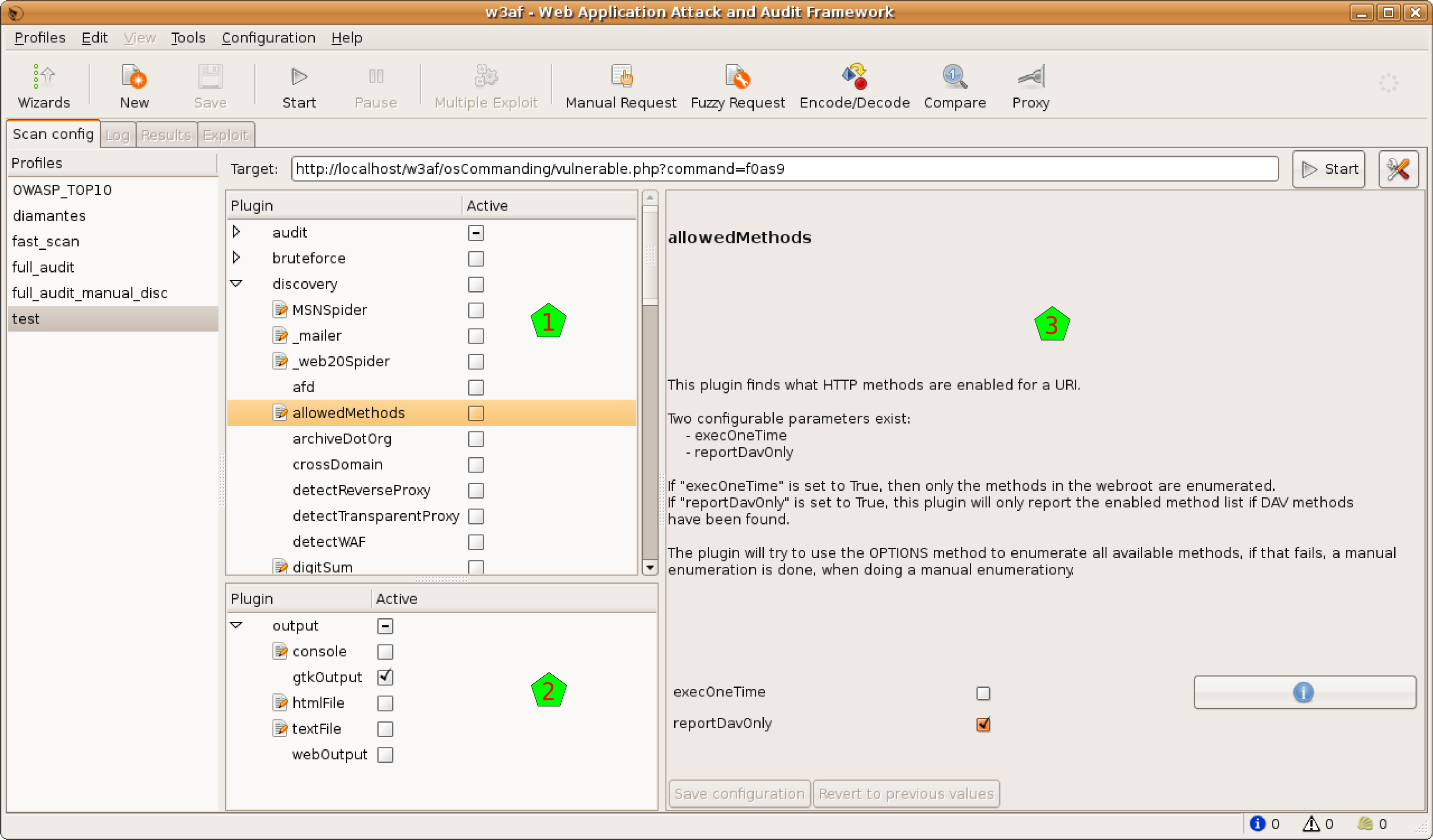Open the Tools menu
Viewport: 1433px width, 840px height.
coord(187,37)
